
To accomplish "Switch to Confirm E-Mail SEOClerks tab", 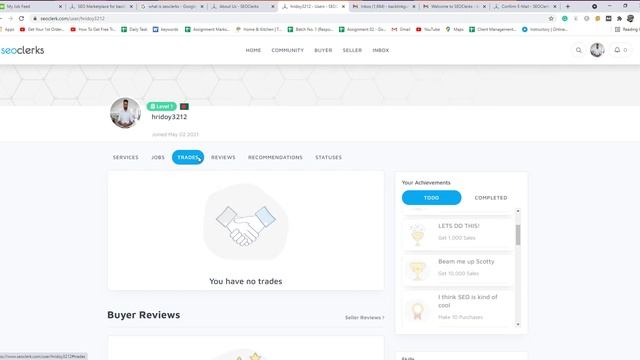I will click(x=525, y=7).
